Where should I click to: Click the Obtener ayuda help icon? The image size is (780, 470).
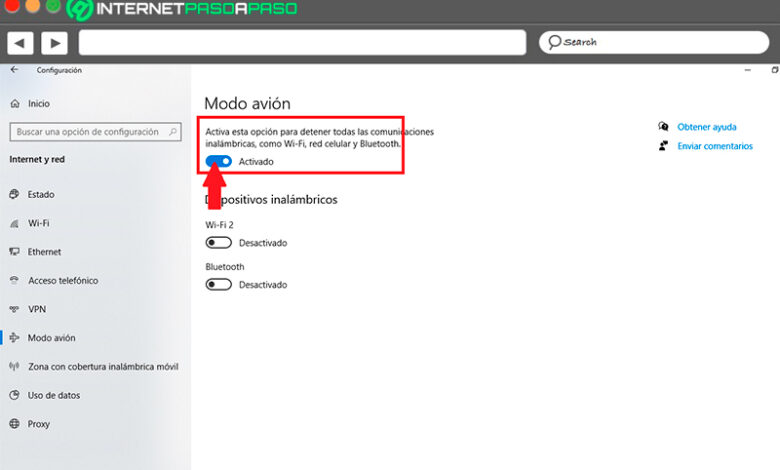point(663,126)
